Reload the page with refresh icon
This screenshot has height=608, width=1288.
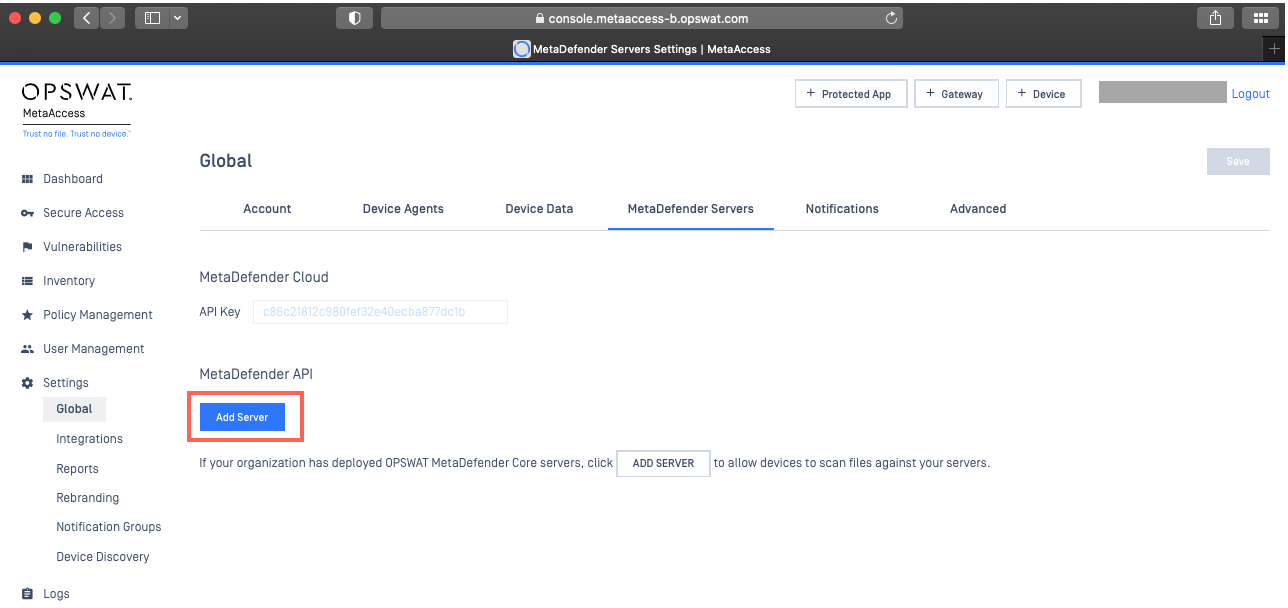pyautogui.click(x=891, y=18)
